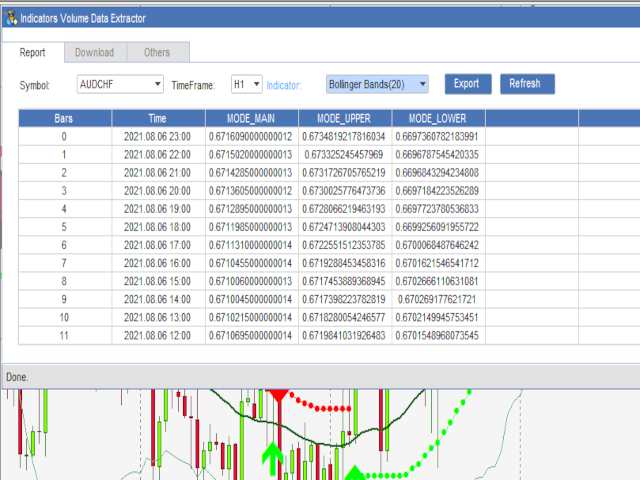Select time cell 2021.08.06 20:00

pos(158,191)
